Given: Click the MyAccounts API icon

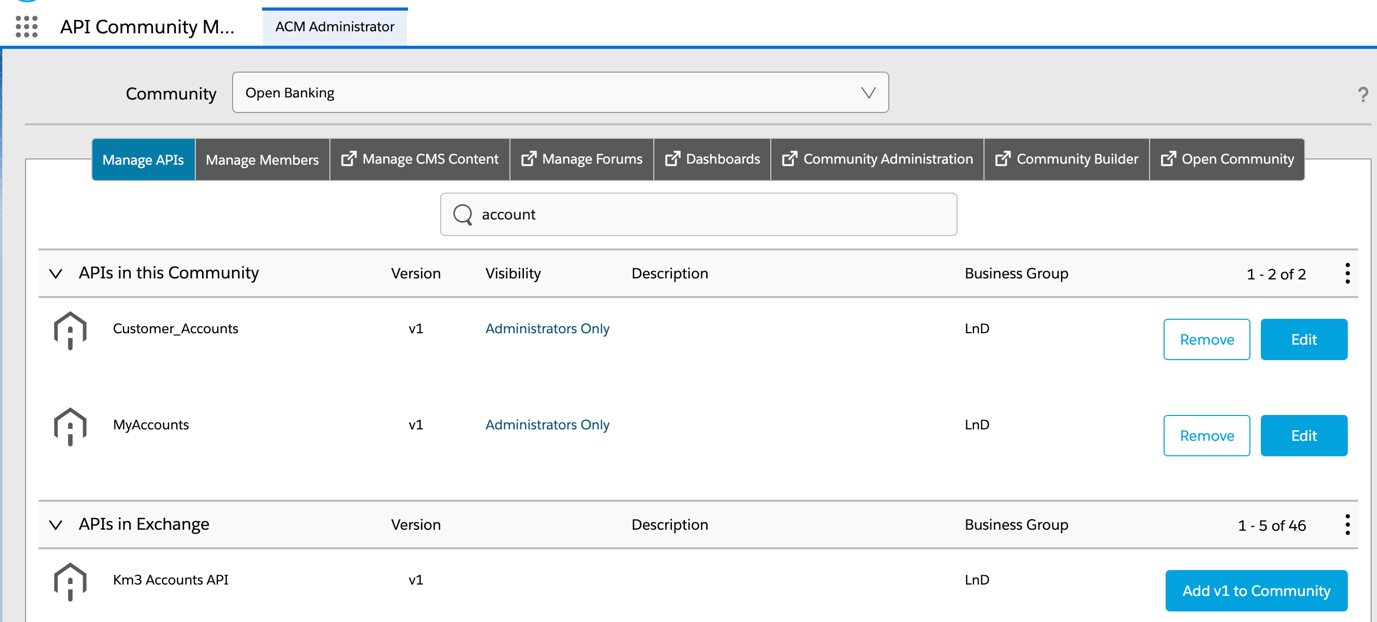Looking at the screenshot, I should [x=70, y=427].
